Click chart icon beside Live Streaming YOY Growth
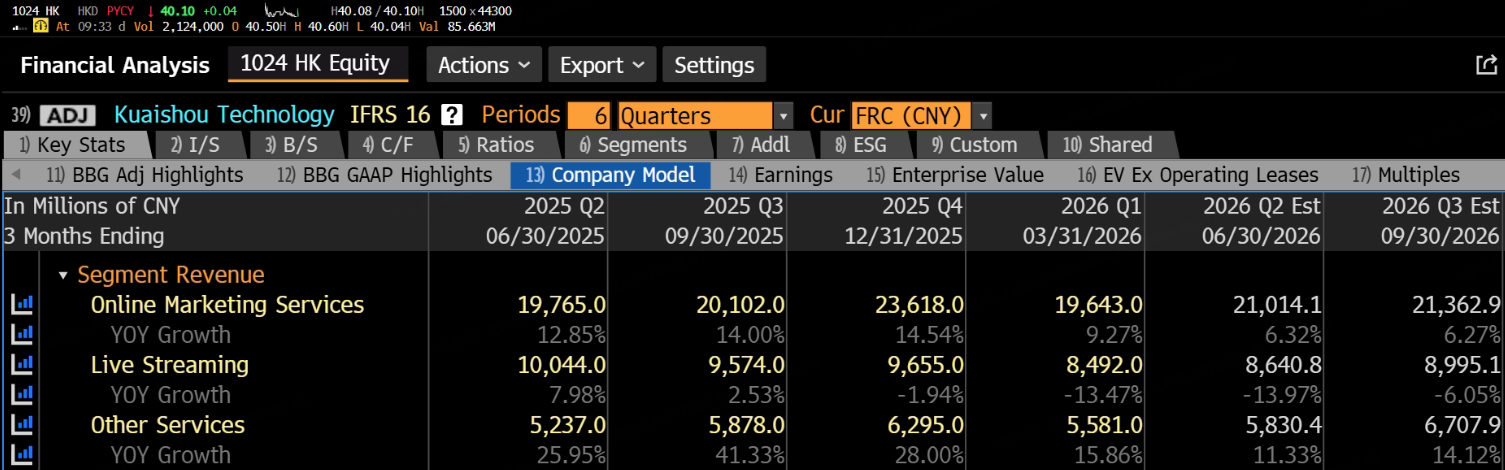 click(21, 394)
